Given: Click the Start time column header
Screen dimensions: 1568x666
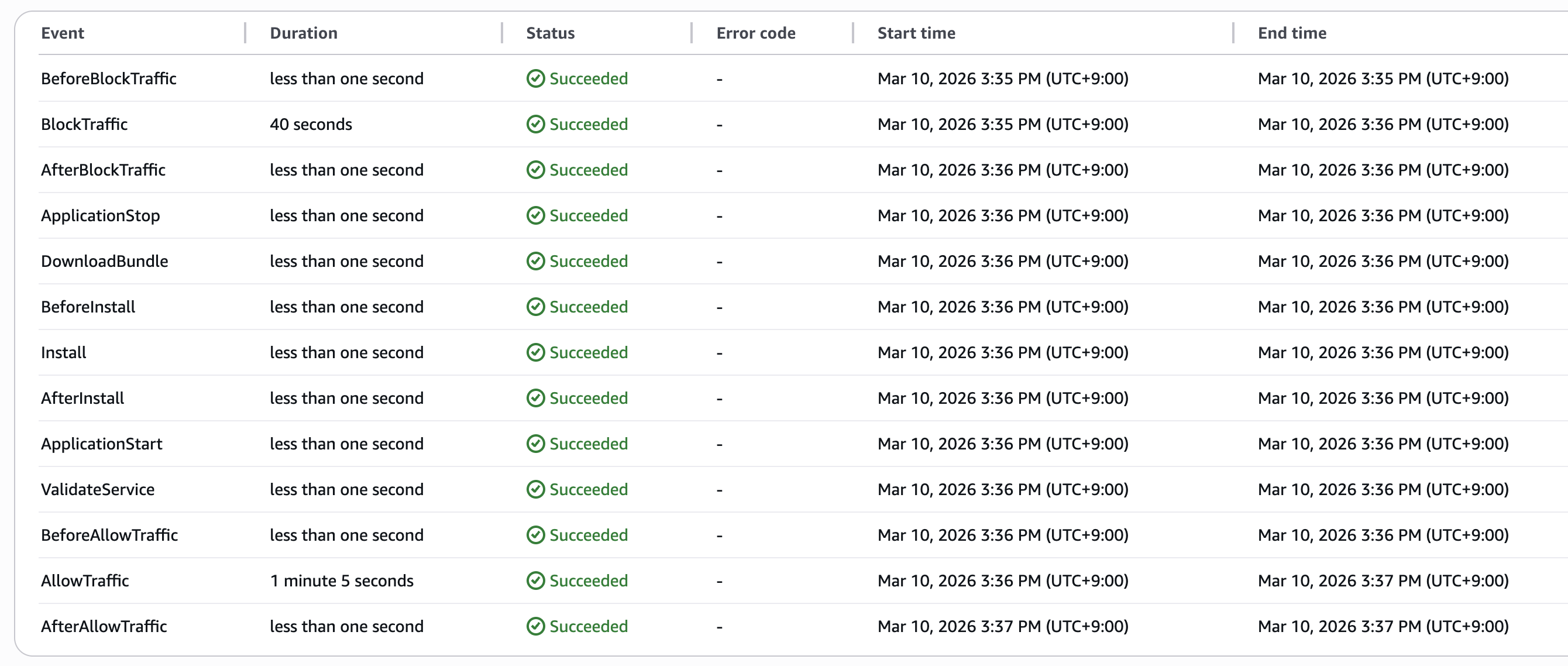Looking at the screenshot, I should pyautogui.click(x=916, y=33).
